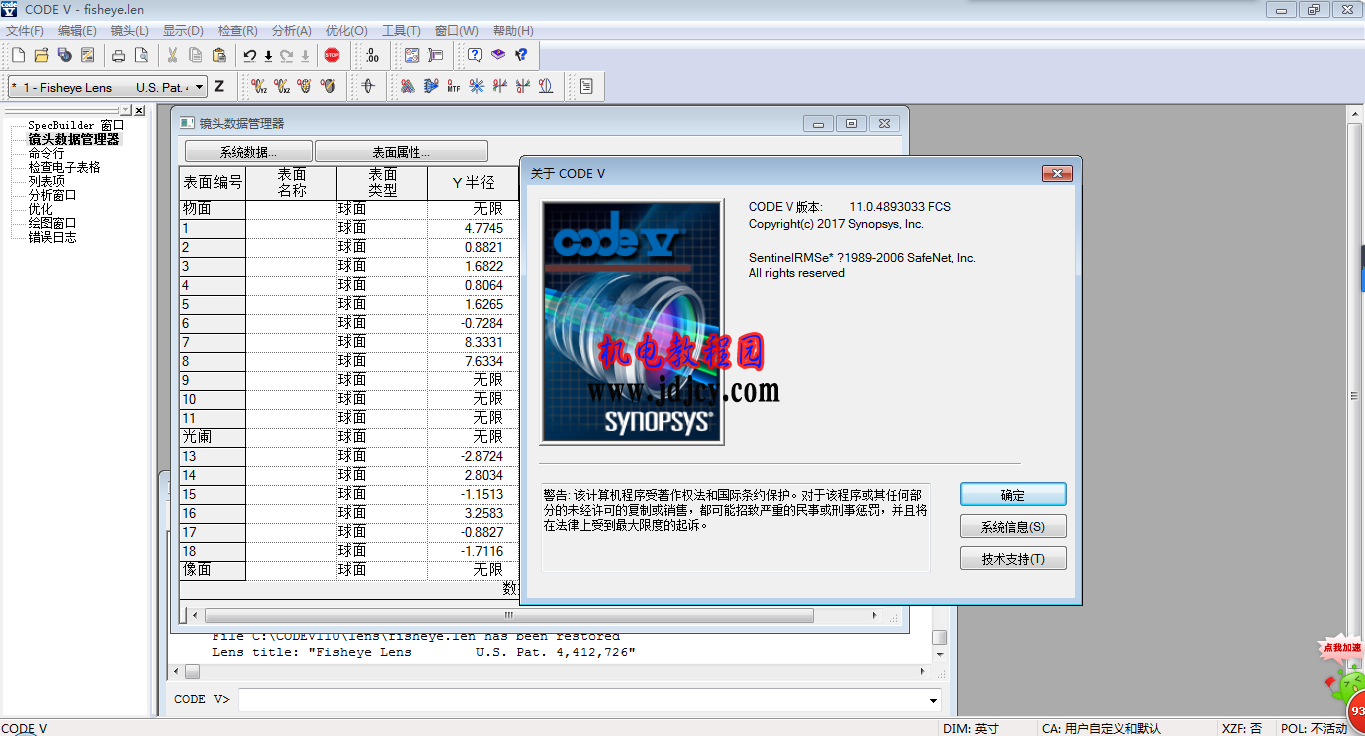The image size is (1365, 736).
Task: Print the active window
Action: (118, 55)
